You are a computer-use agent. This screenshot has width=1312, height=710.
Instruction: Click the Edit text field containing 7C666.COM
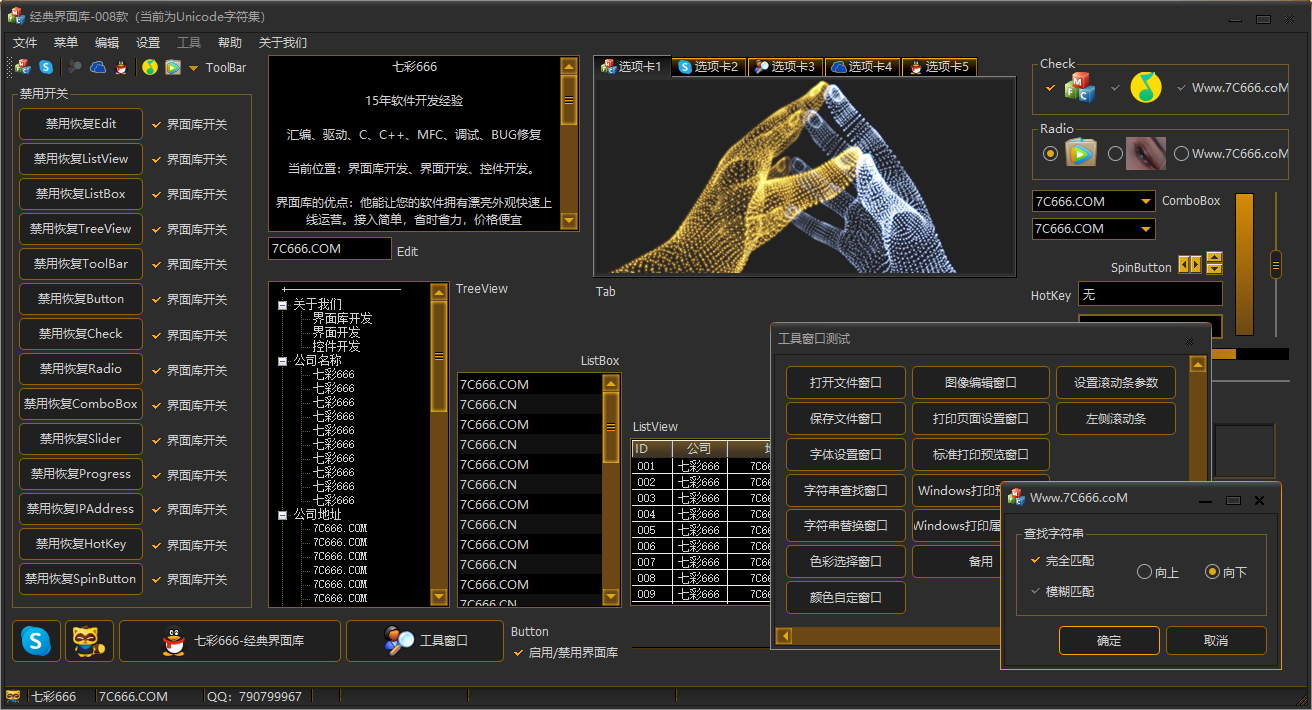tap(329, 249)
